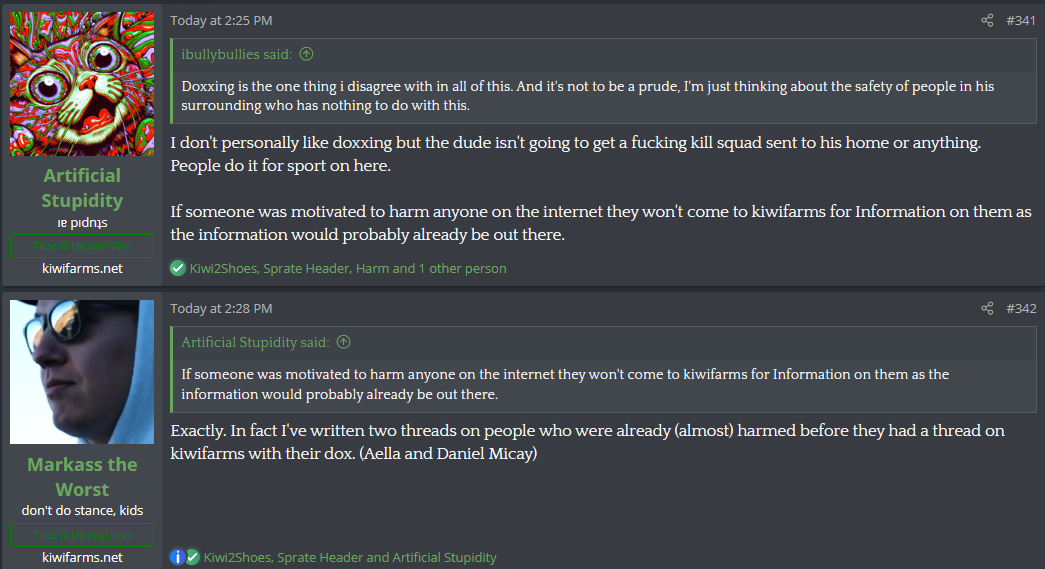The height and width of the screenshot is (569, 1045).
Task: Click the green checkmark reaction icon on post #341
Action: point(178,268)
